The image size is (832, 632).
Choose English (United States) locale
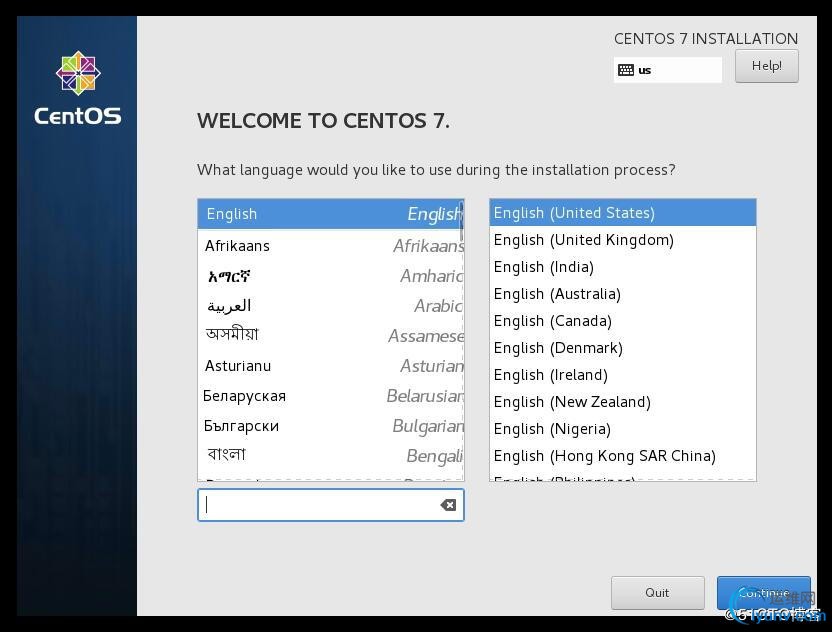pyautogui.click(x=623, y=213)
